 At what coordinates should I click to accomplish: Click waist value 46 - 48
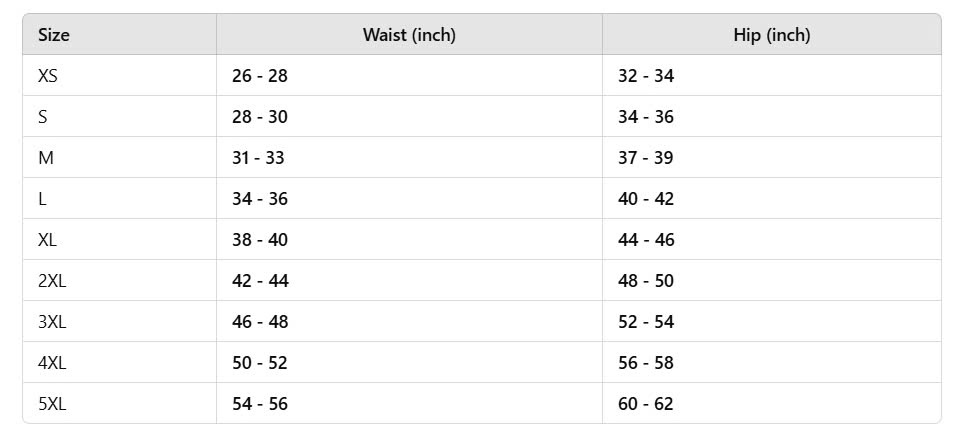click(260, 322)
